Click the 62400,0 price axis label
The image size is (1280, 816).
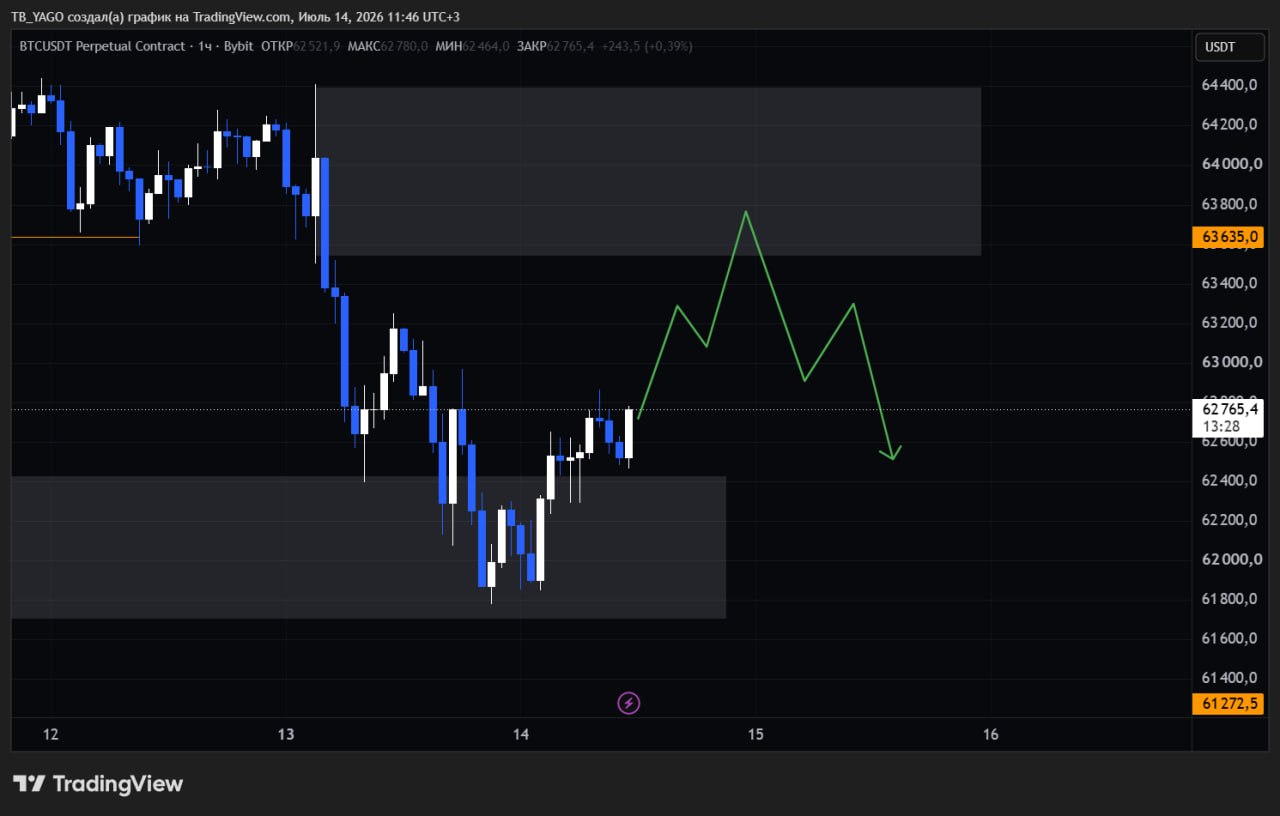click(1230, 480)
